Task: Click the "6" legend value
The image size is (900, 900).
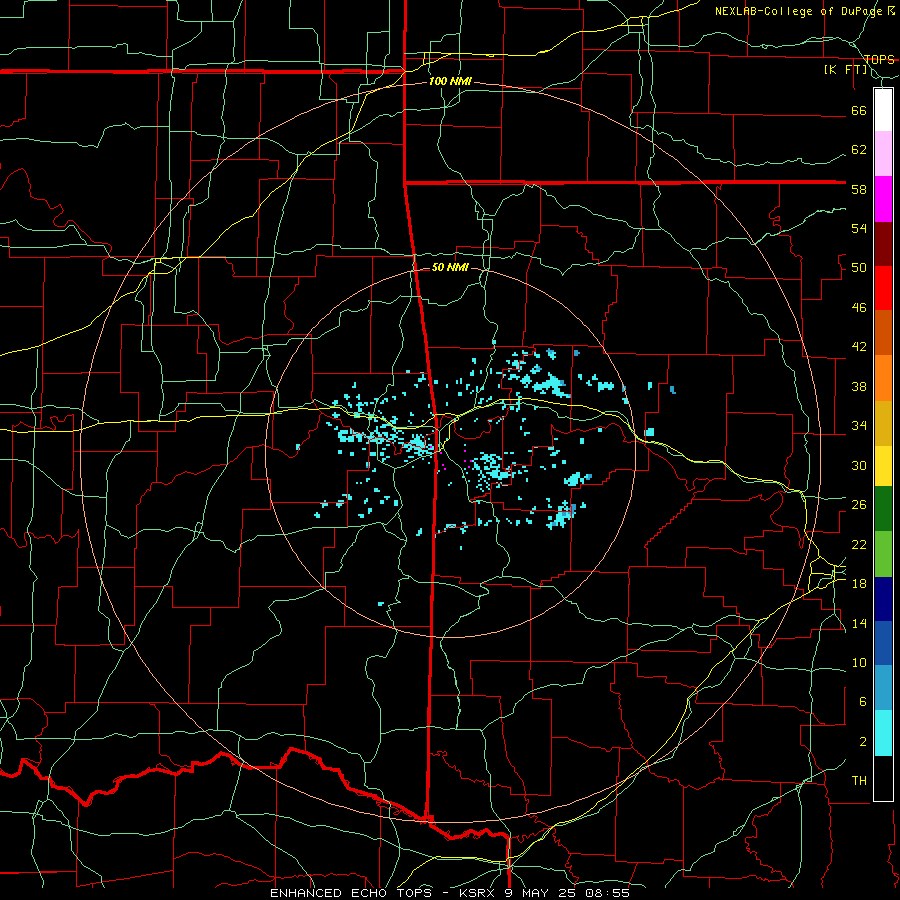Action: 863,701
